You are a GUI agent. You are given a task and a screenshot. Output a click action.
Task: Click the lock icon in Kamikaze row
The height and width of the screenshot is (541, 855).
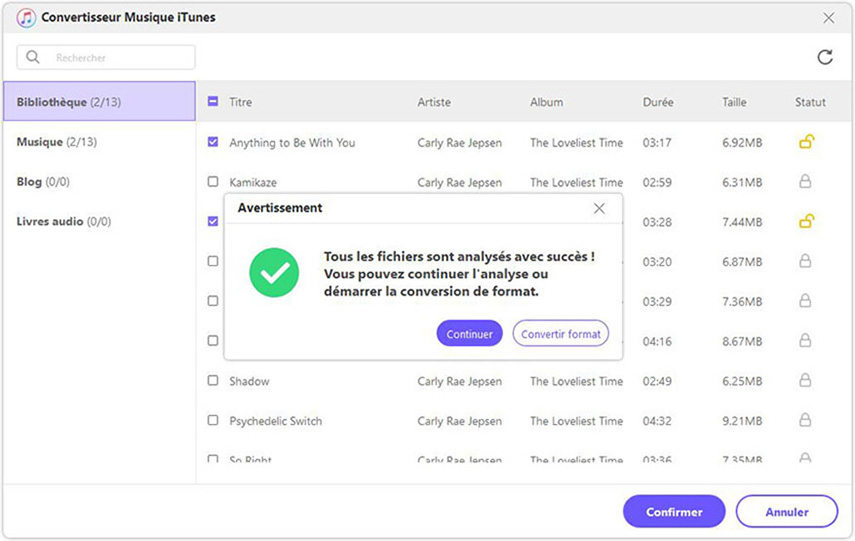pyautogui.click(x=805, y=182)
